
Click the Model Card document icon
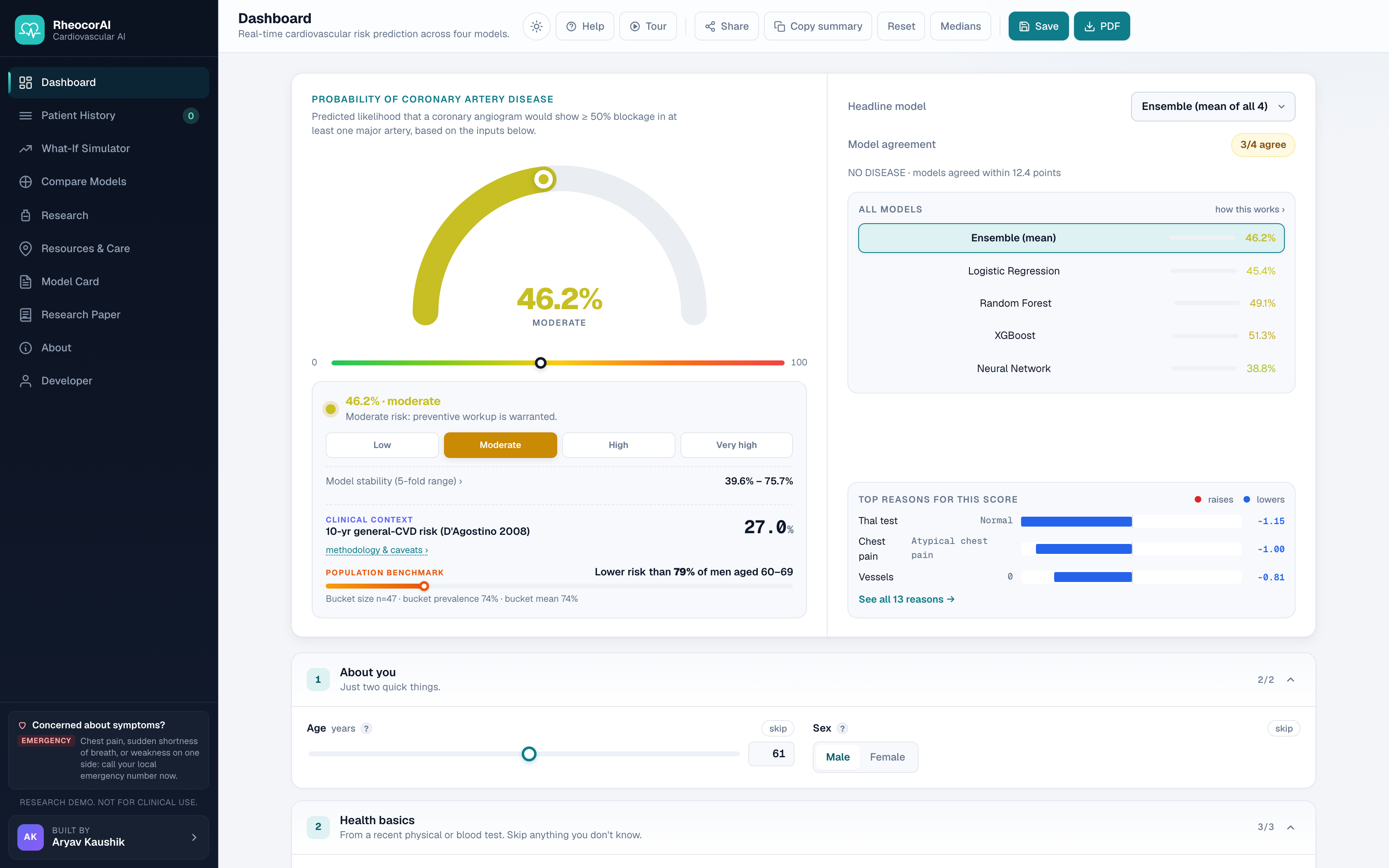point(25,281)
